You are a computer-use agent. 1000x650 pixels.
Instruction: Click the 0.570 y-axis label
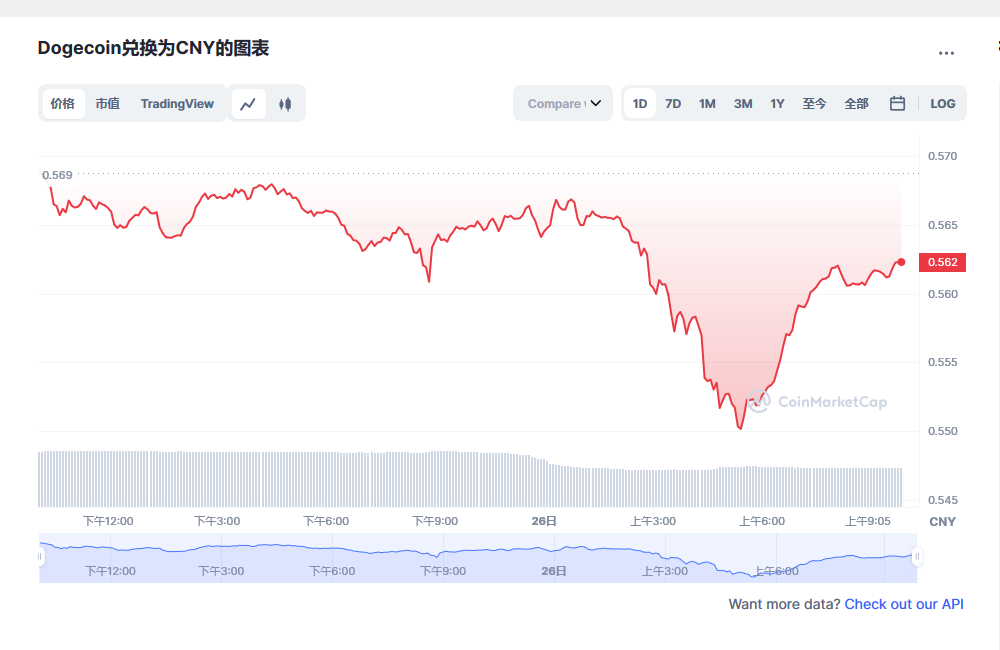[943, 156]
